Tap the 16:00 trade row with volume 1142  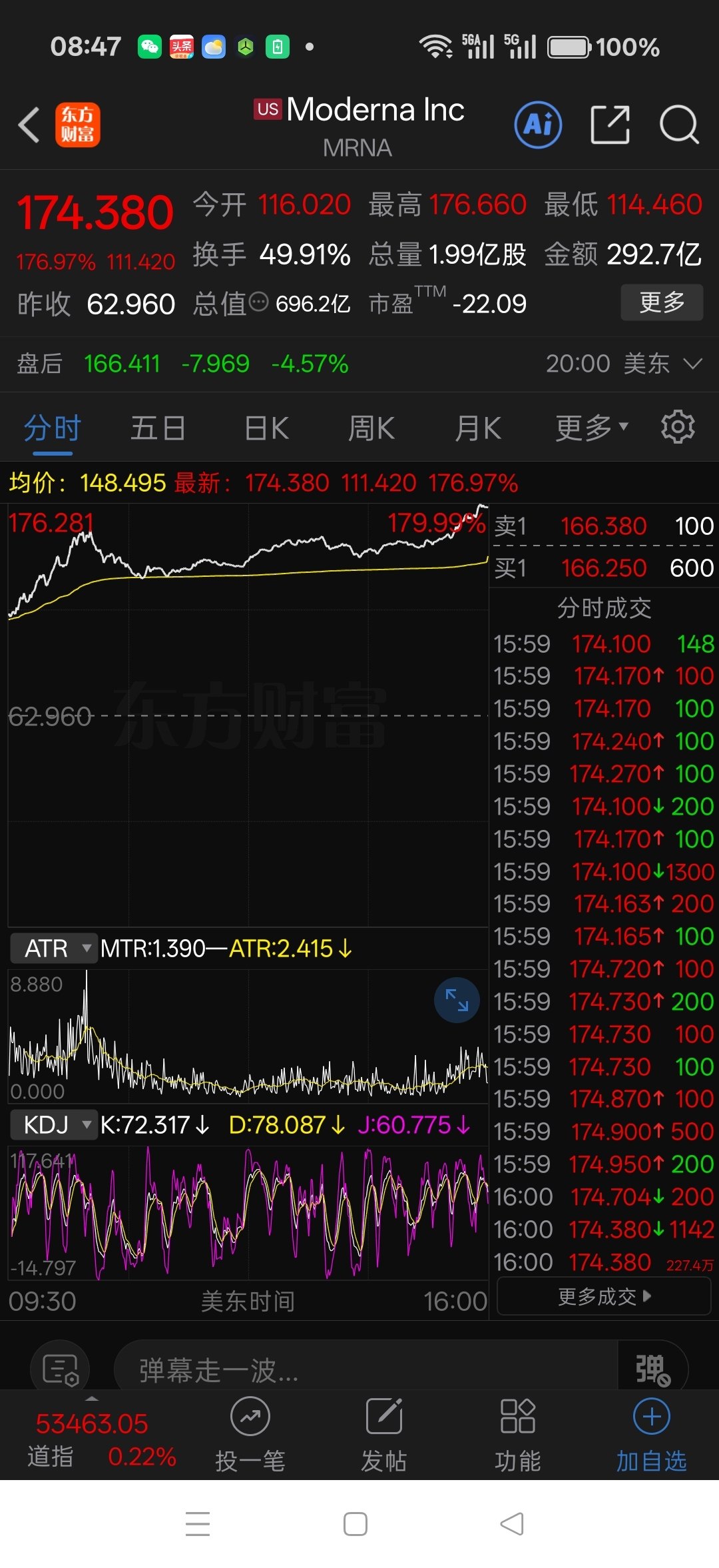click(x=604, y=1230)
